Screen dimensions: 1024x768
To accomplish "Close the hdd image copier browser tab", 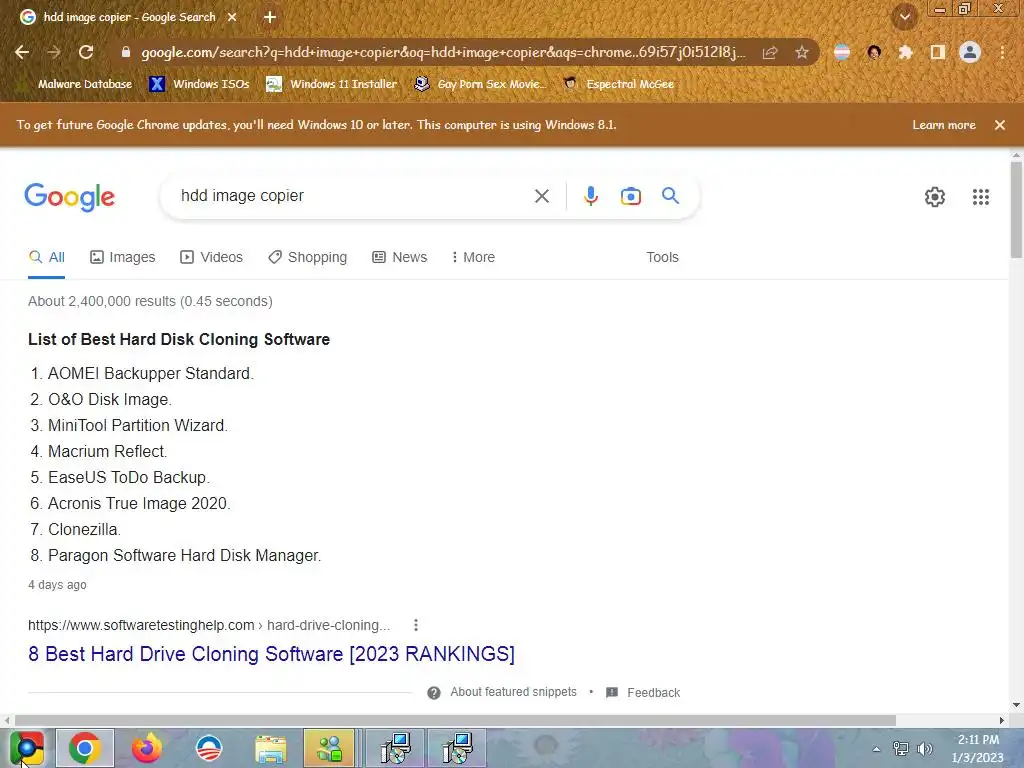I will coord(232,17).
